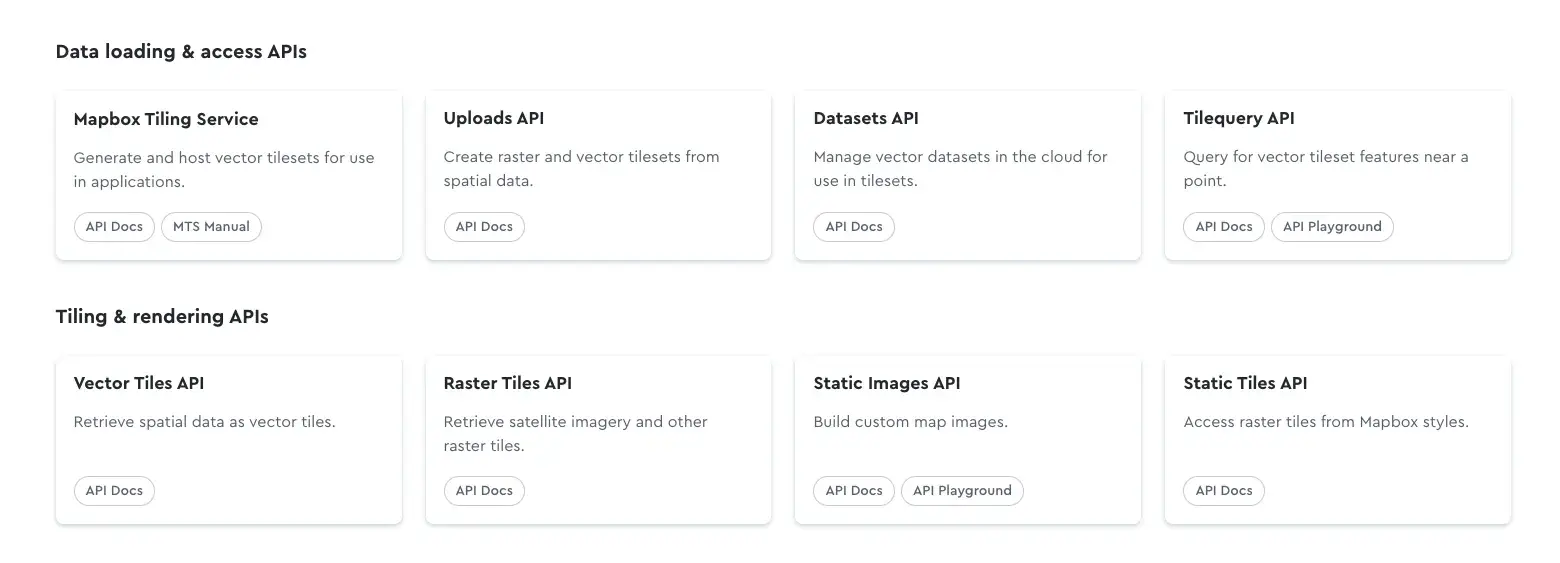1560x563 pixels.
Task: Click the Tilequery API card title
Action: (1239, 118)
